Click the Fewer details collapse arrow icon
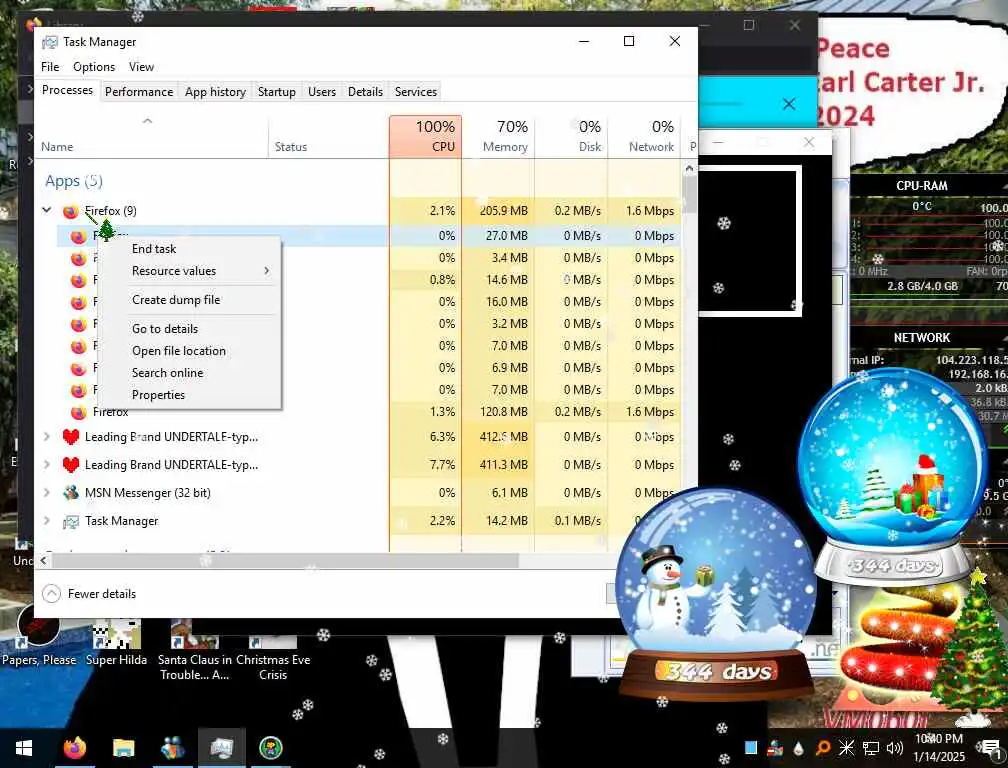Viewport: 1008px width, 768px height. pyautogui.click(x=51, y=593)
